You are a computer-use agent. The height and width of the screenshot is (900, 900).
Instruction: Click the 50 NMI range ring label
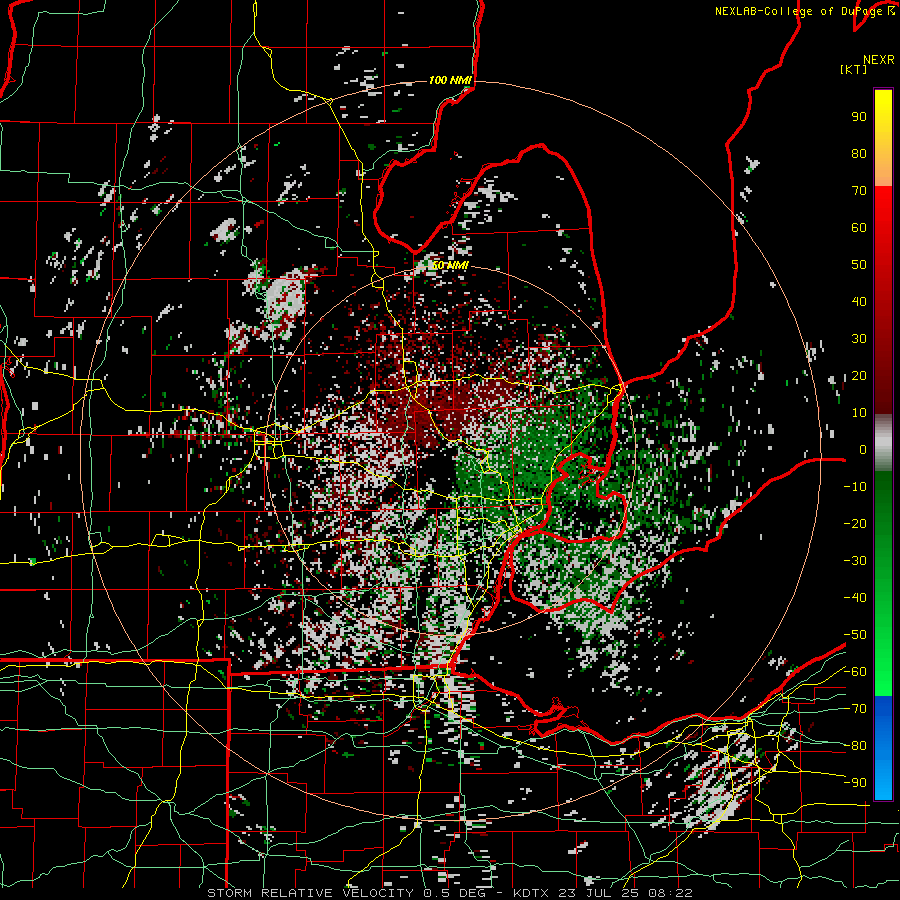[450, 265]
